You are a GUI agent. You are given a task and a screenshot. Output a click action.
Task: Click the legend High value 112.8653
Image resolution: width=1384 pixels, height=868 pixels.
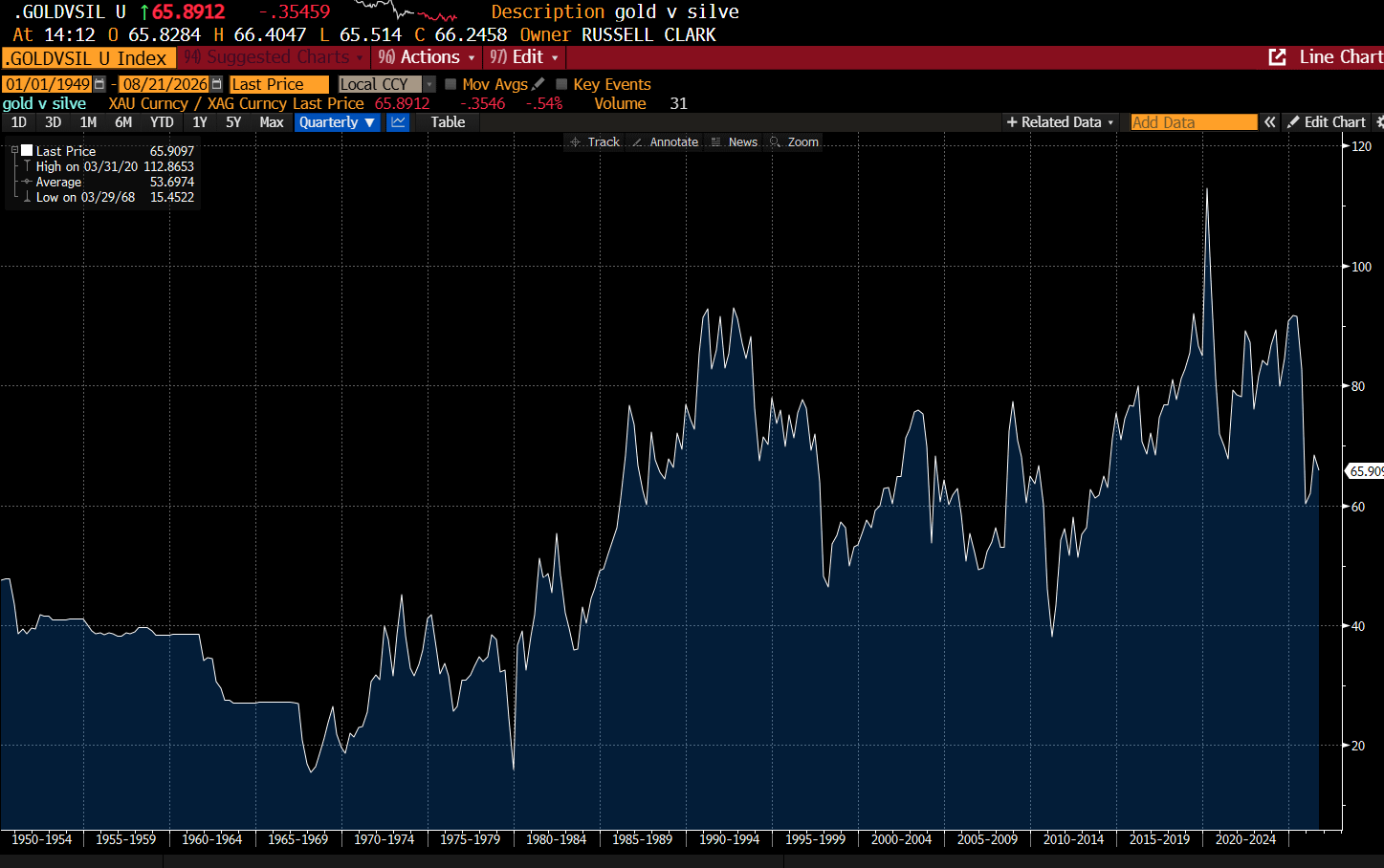coord(168,166)
